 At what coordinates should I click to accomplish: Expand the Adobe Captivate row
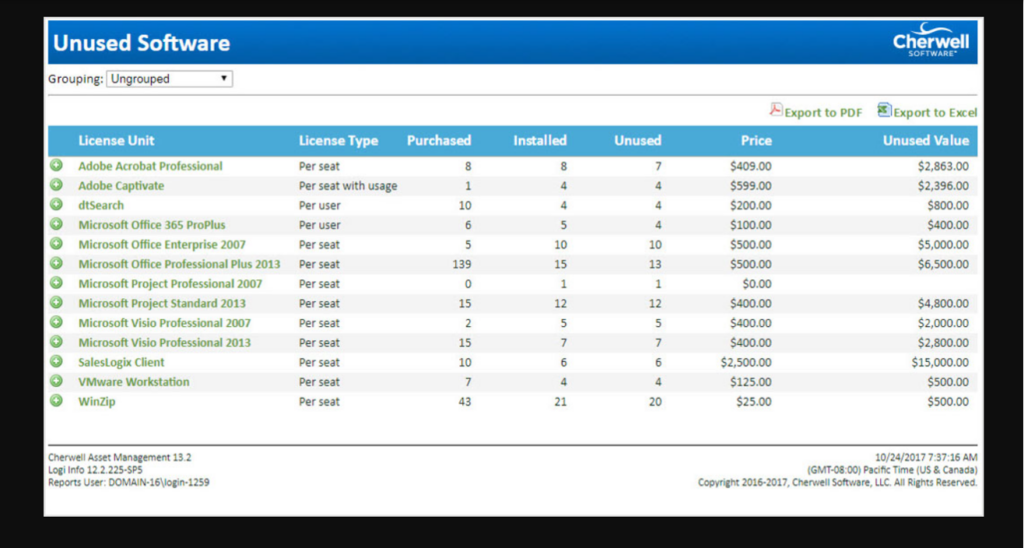click(x=56, y=185)
